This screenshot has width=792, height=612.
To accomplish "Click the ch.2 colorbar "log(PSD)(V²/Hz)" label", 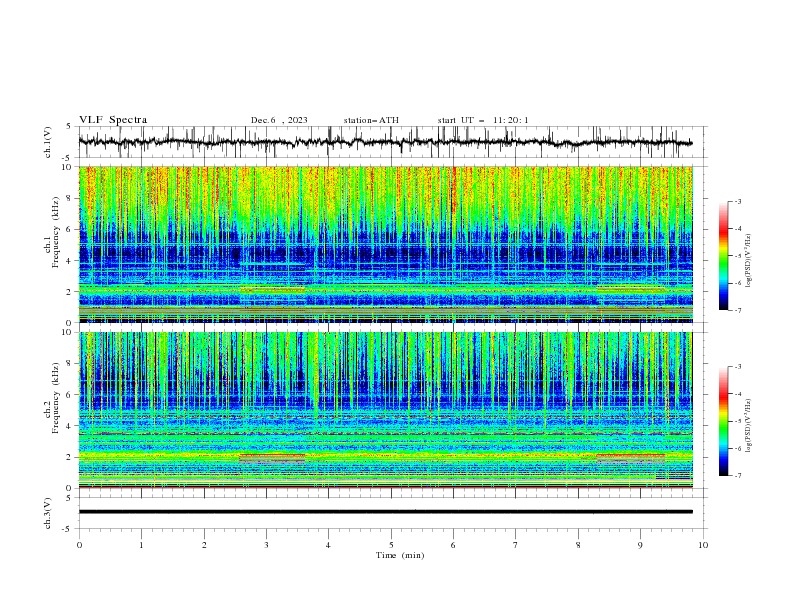I will [x=749, y=426].
